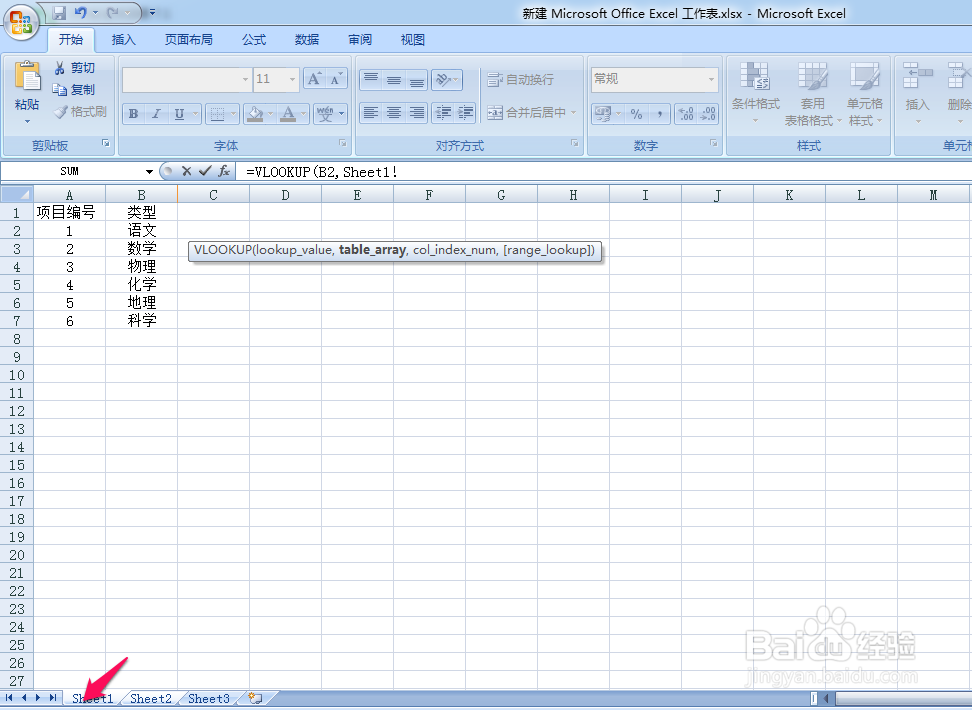The height and width of the screenshot is (710, 972).
Task: Increase decimal places
Action: [x=686, y=113]
